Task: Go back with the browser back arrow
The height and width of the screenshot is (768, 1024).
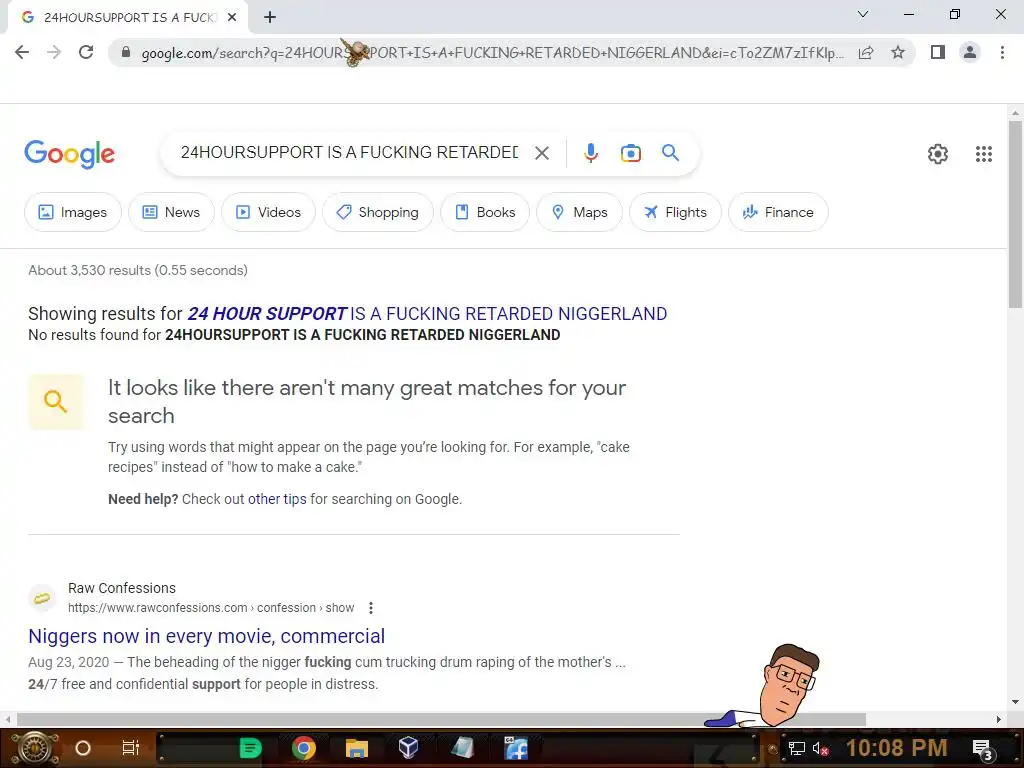Action: [22, 52]
